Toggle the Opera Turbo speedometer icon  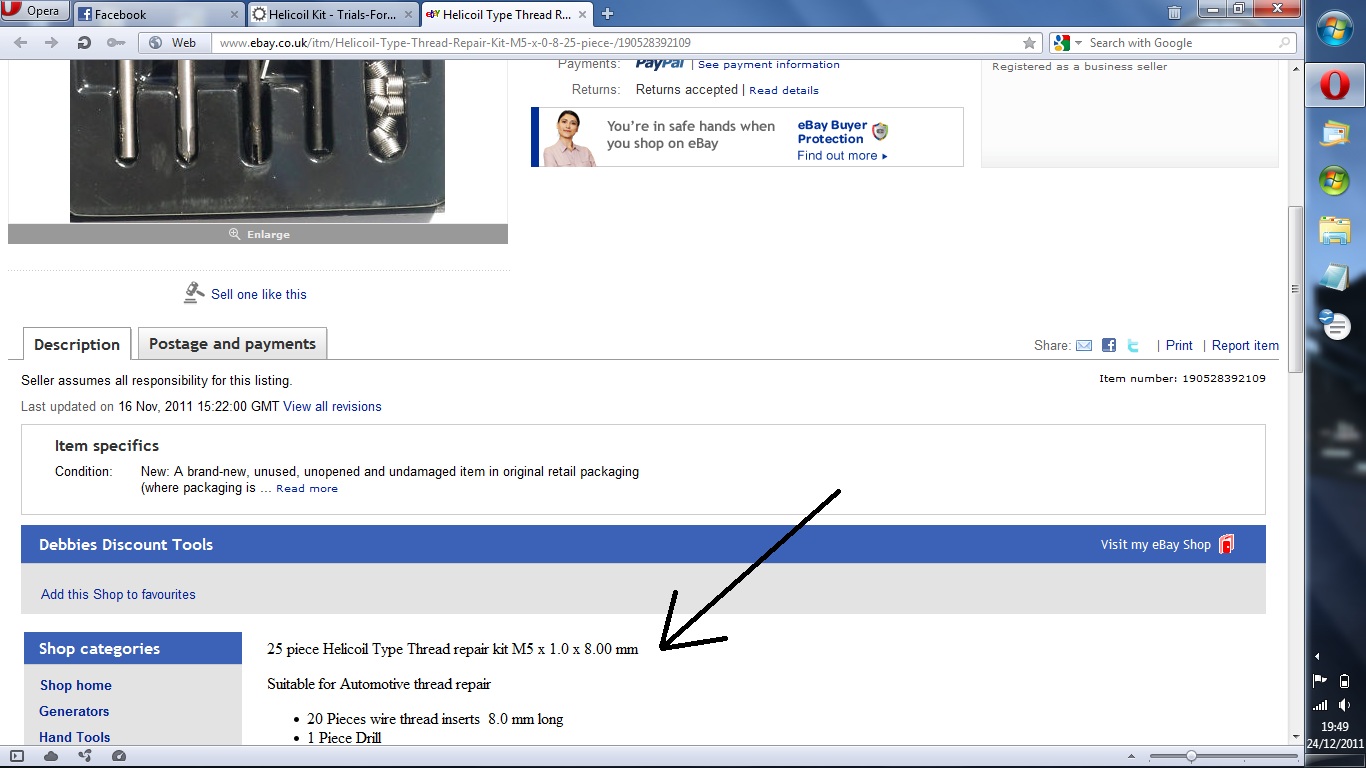coord(119,756)
